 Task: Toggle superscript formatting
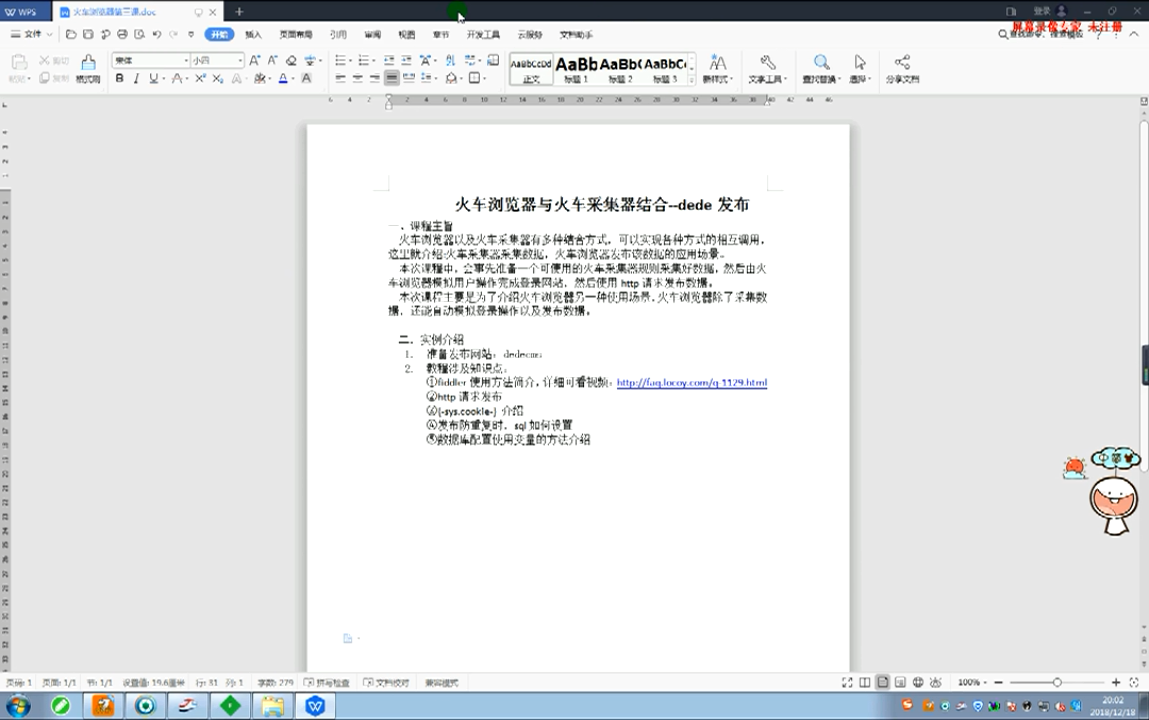point(200,78)
